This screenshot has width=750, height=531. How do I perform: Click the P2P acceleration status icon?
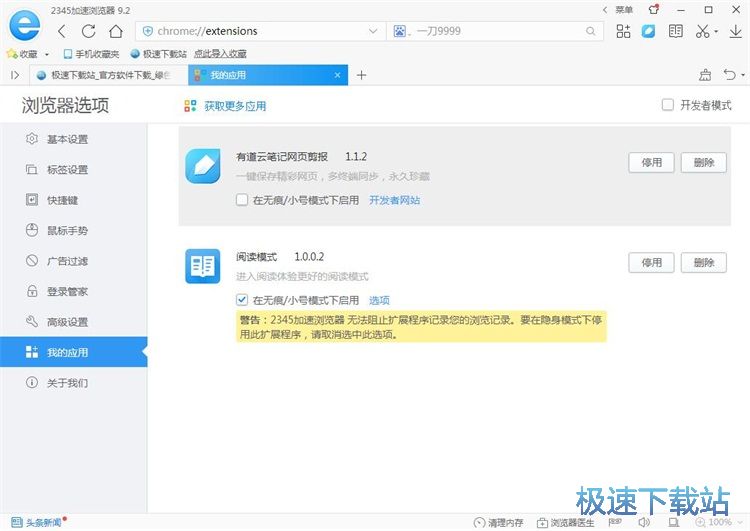coord(615,521)
